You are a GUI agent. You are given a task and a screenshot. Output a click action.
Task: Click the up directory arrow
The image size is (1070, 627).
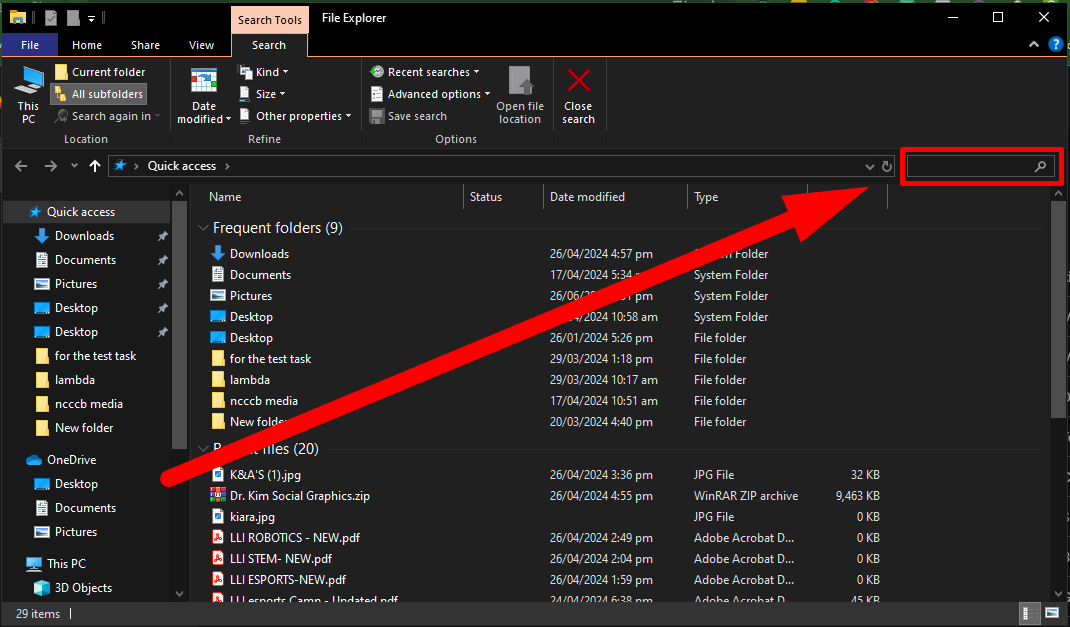[x=95, y=166]
